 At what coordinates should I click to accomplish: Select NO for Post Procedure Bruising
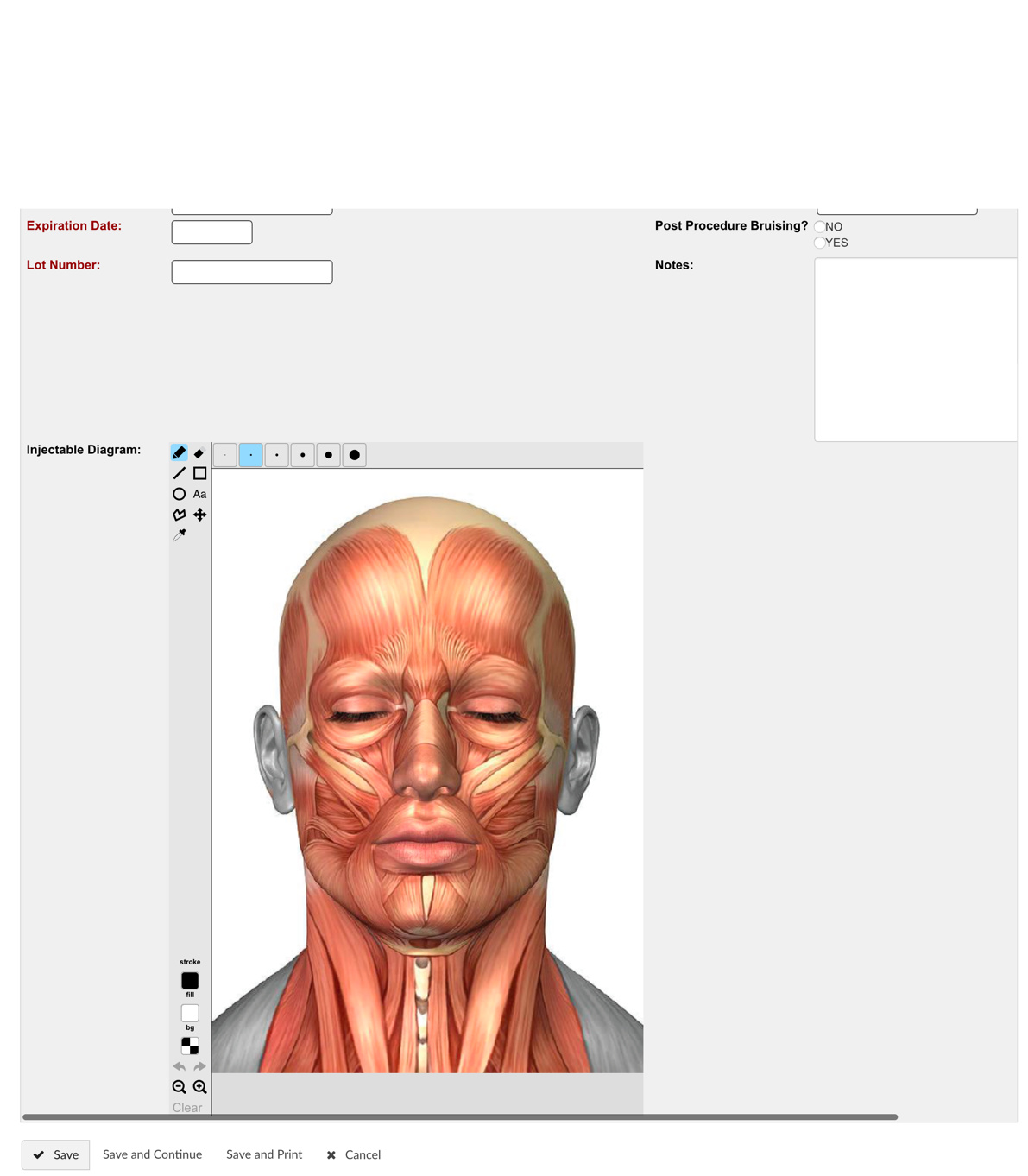[819, 226]
